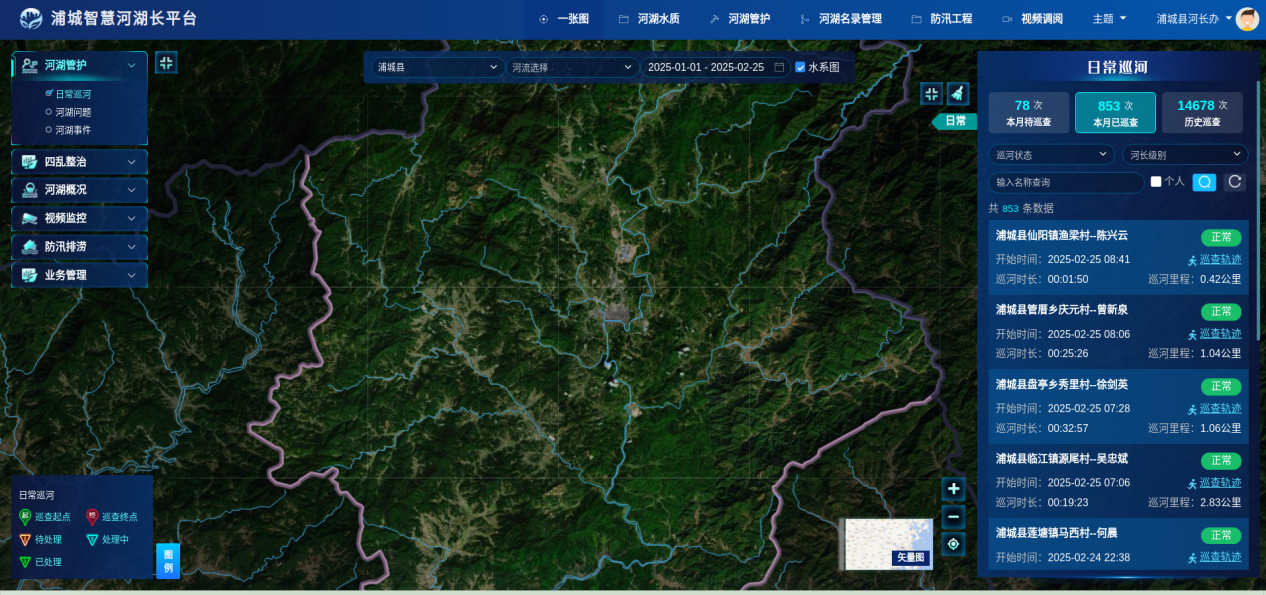
Task: Uncheck the 水系图 checkbox
Action: point(800,67)
